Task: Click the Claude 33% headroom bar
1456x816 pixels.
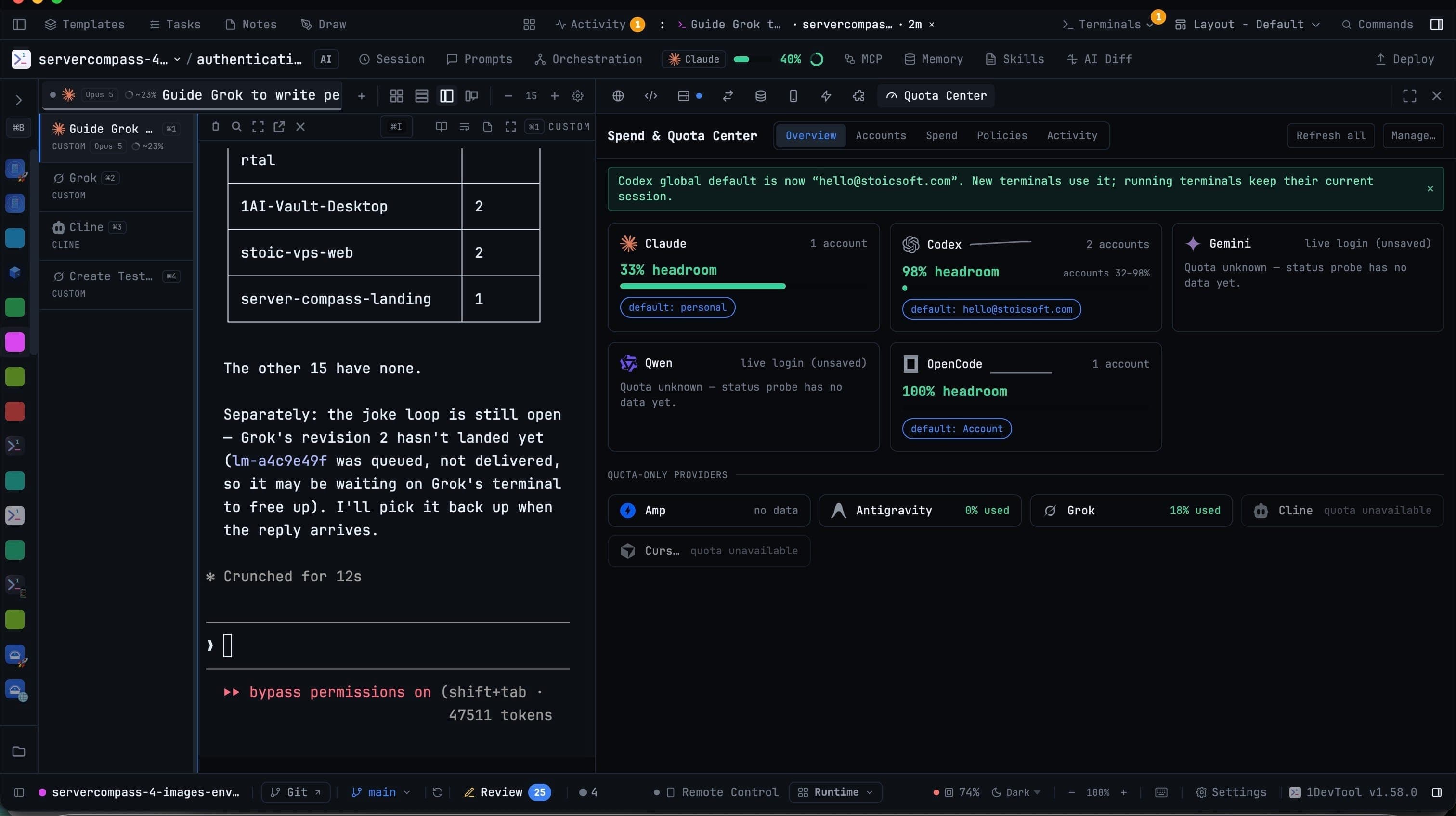Action: click(743, 286)
